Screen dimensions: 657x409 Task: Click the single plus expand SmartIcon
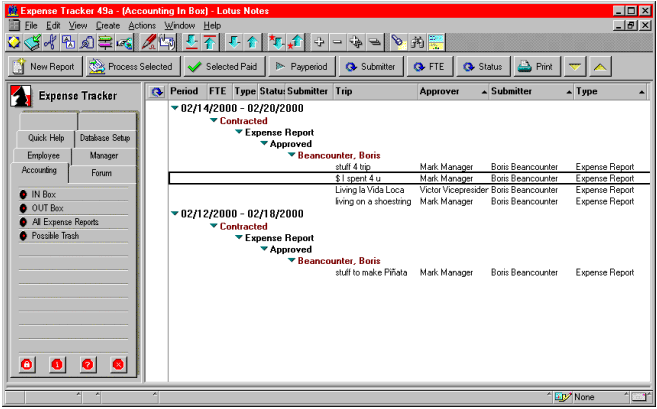(319, 42)
